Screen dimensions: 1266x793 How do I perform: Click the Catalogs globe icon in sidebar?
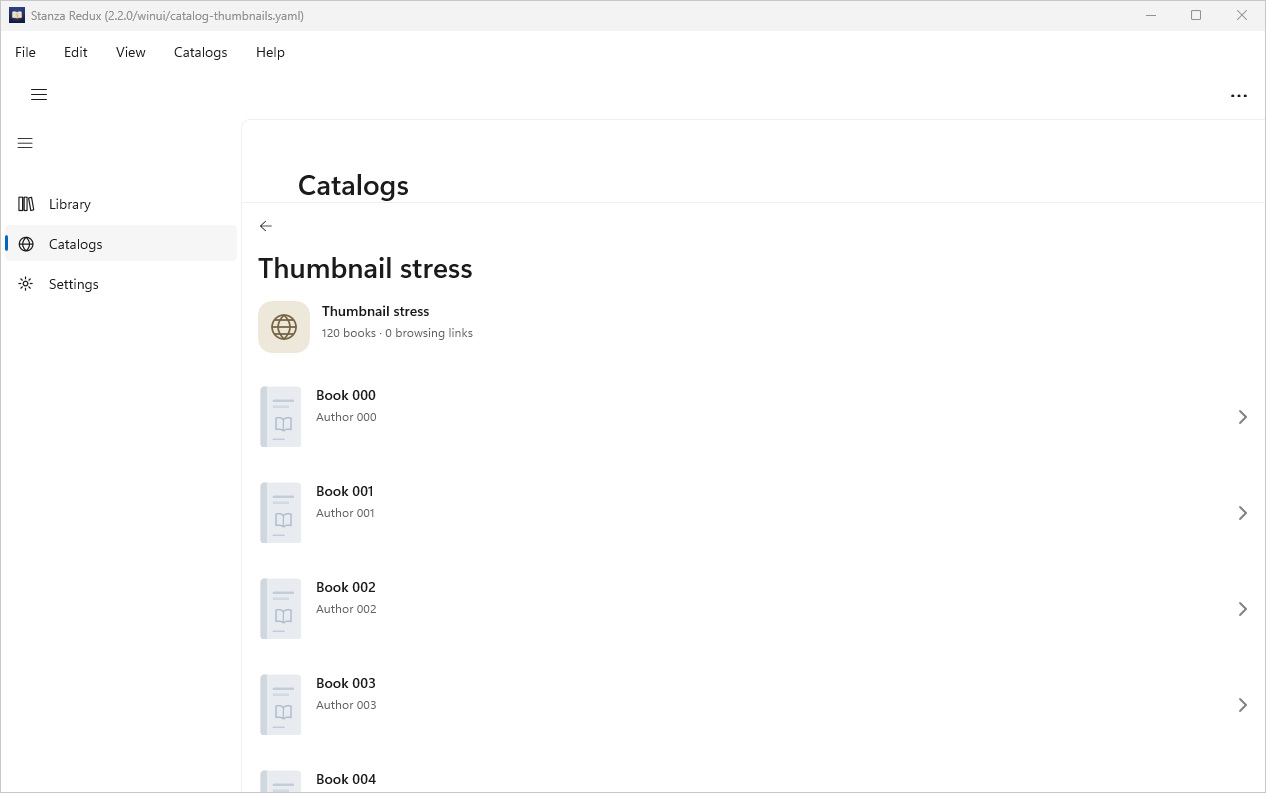[26, 244]
